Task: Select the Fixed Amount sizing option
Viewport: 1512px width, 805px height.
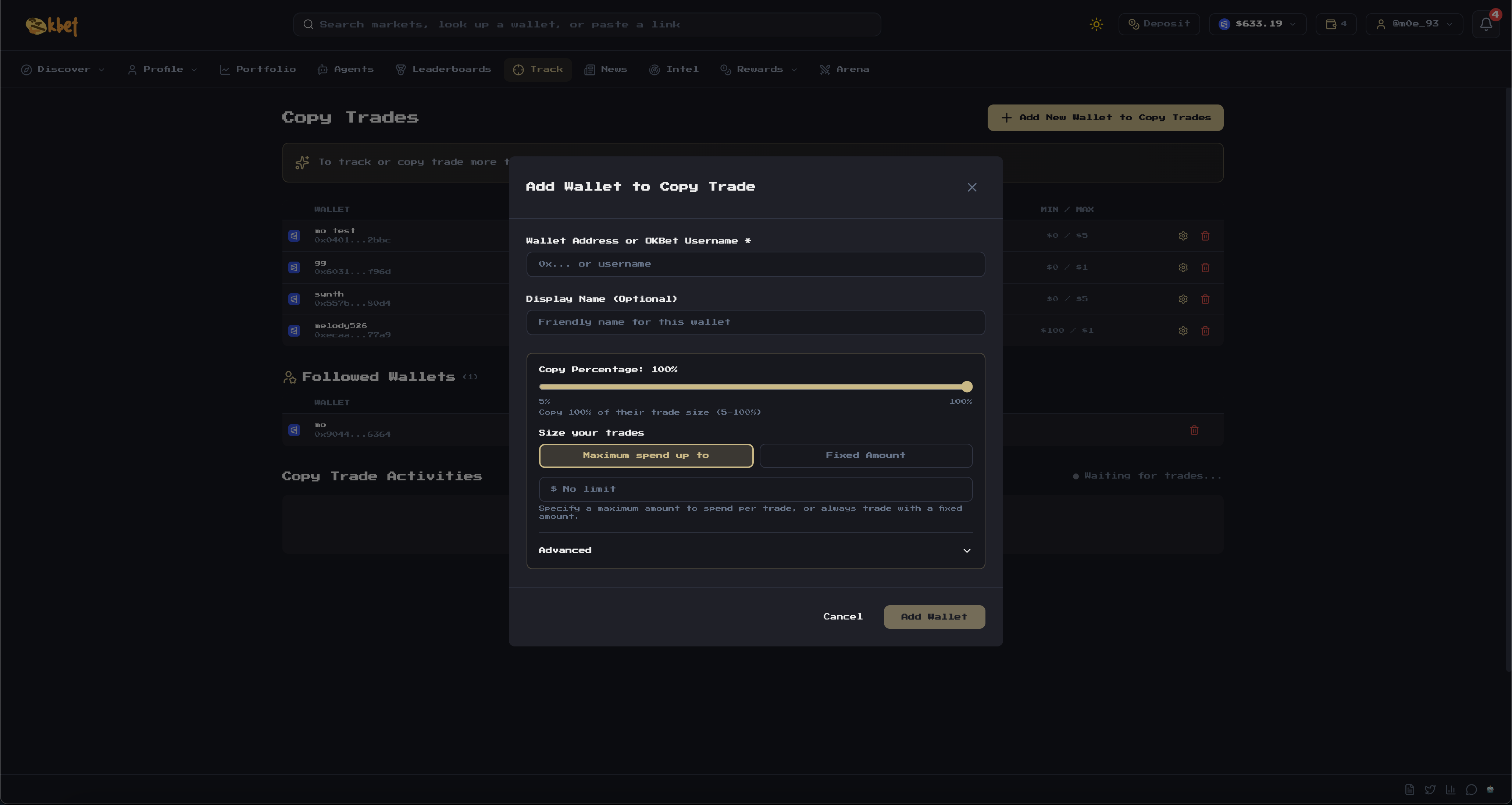Action: 865,455
